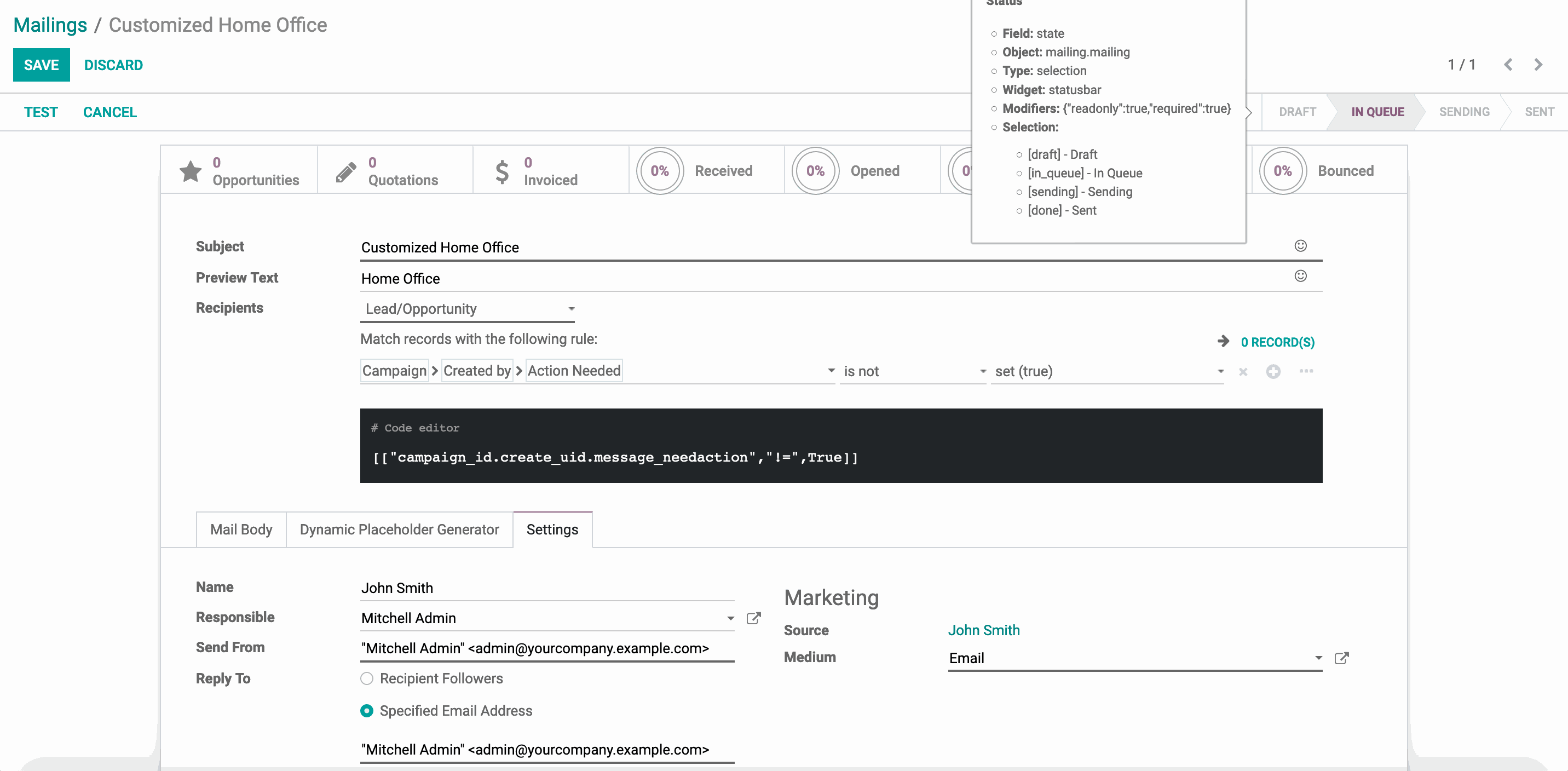The image size is (1568, 771).
Task: Switch to the Mail Body tab
Action: coord(241,529)
